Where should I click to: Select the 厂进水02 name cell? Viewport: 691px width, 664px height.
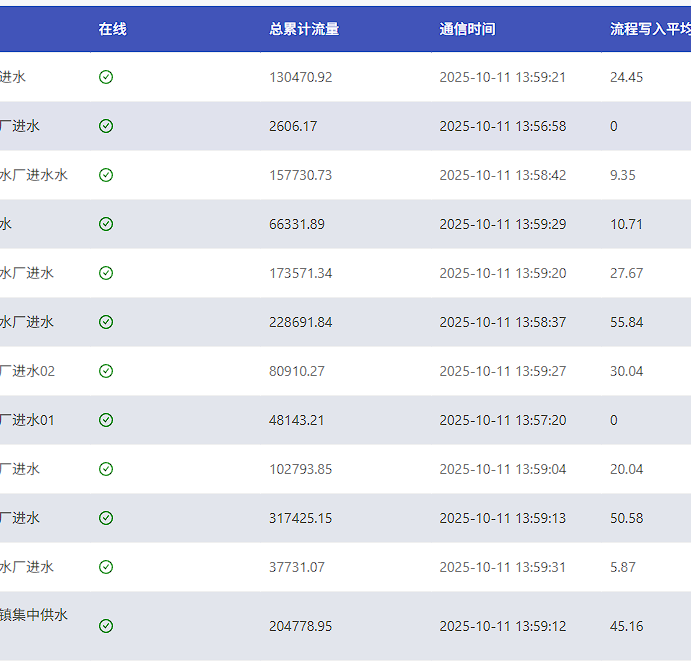click(x=28, y=371)
